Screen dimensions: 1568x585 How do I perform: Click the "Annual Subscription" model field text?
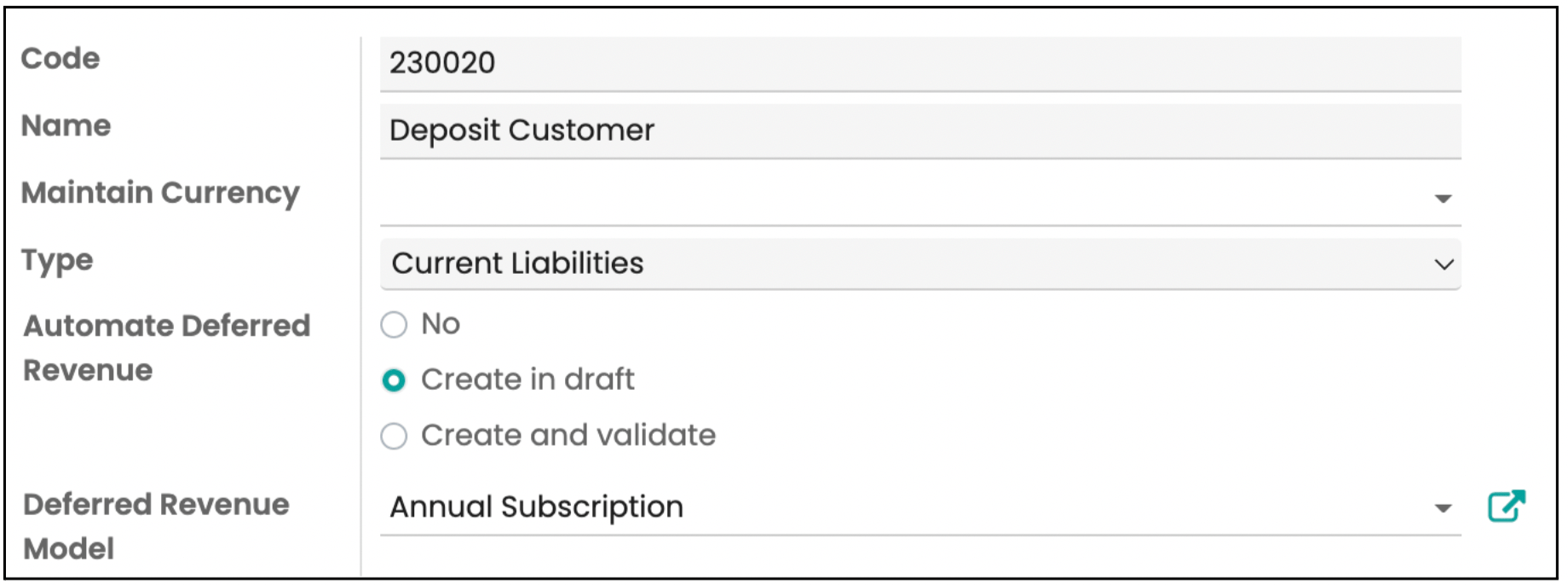coord(537,507)
